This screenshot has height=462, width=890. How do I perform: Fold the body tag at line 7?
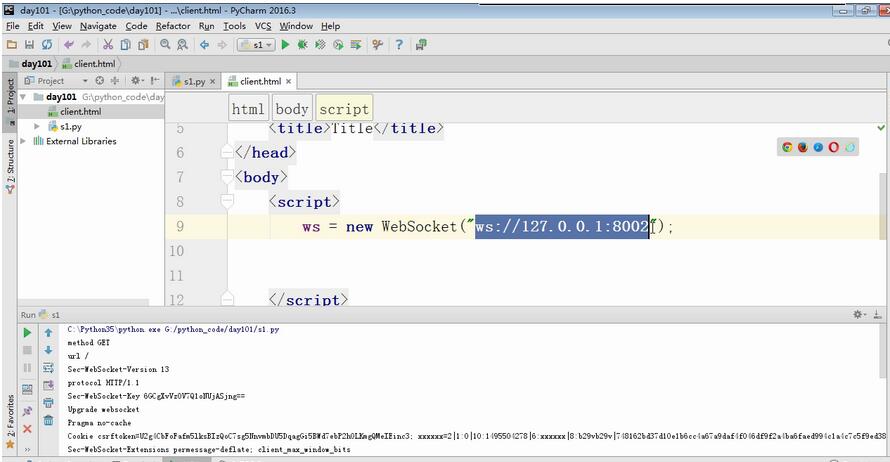coord(227,177)
